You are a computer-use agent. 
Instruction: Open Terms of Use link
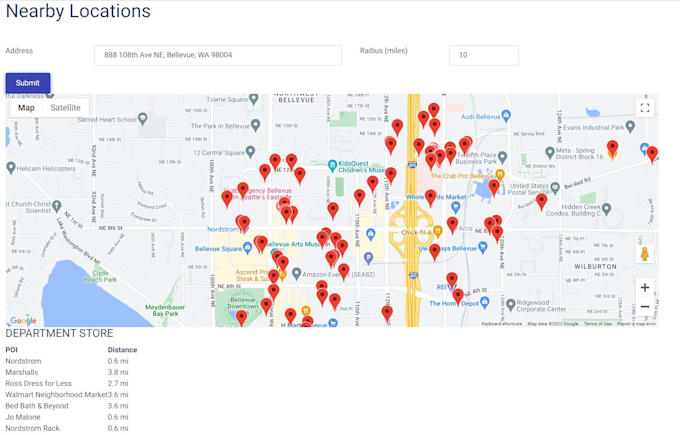tap(598, 324)
